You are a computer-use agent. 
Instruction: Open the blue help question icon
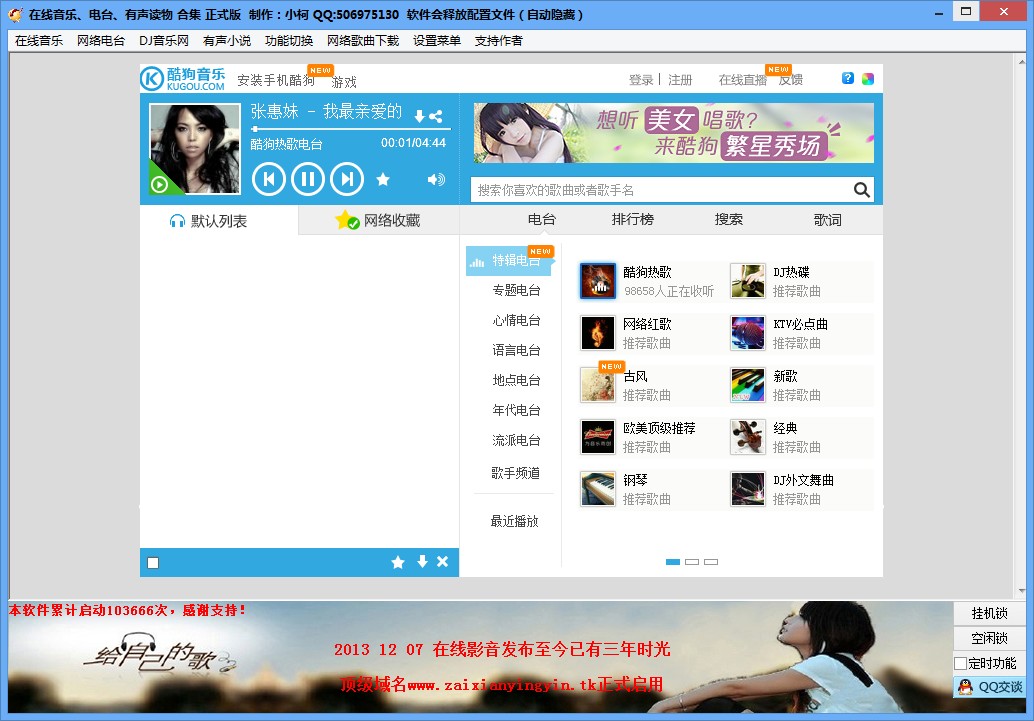[848, 78]
